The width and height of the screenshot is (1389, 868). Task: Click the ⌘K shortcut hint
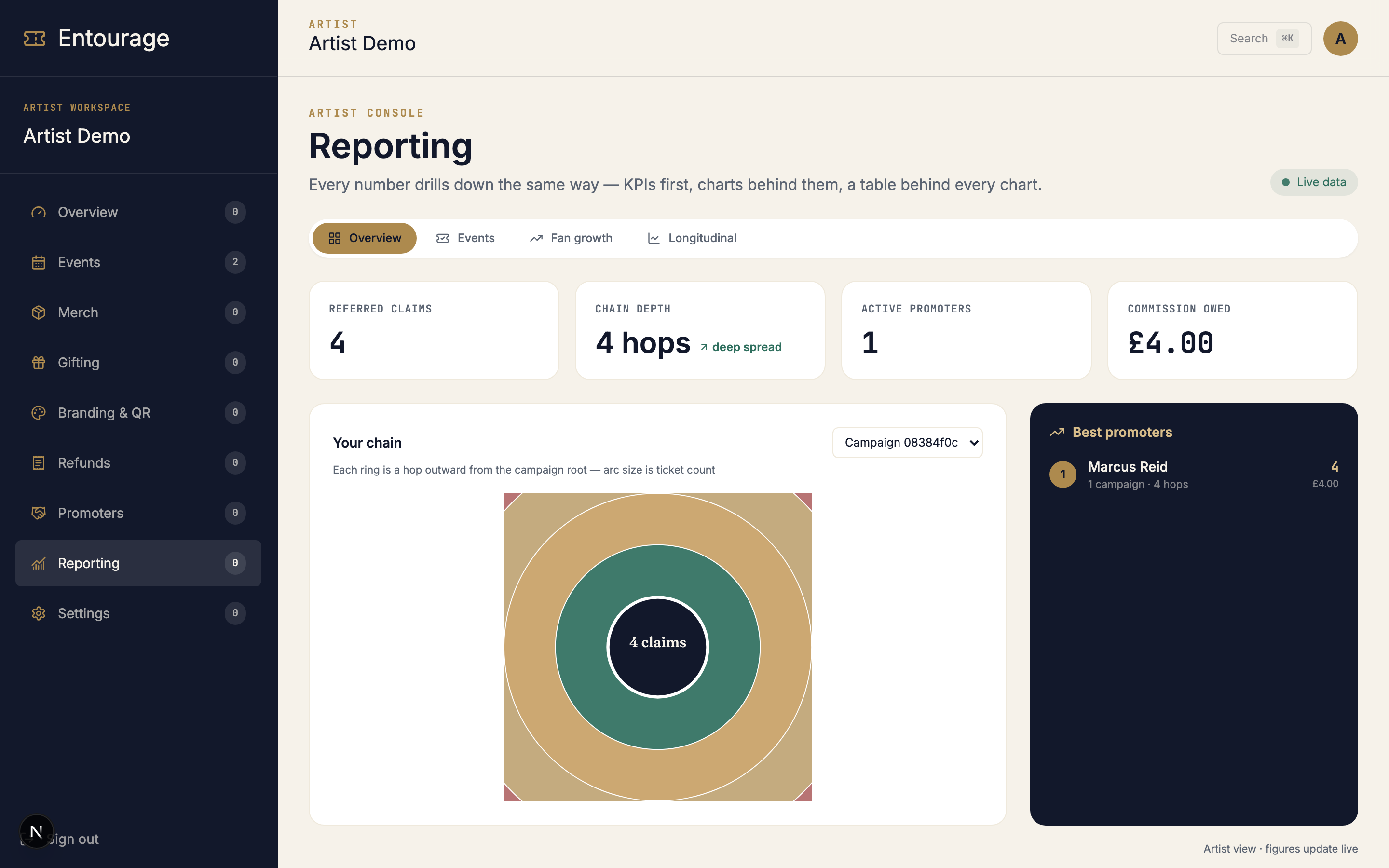pyautogui.click(x=1287, y=39)
